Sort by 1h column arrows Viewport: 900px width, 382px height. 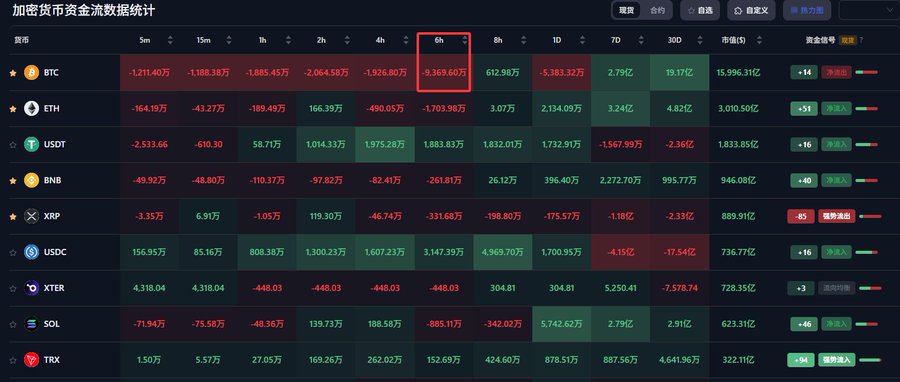coord(288,40)
